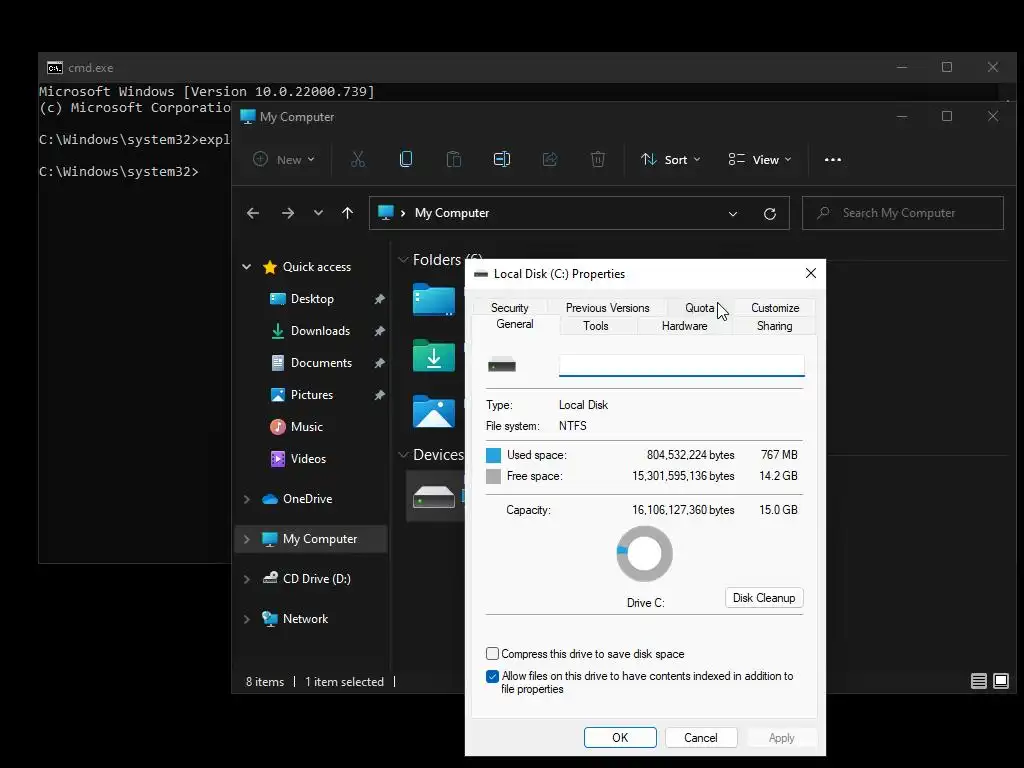Uncheck Allow files to have contents indexed
Viewport: 1024px width, 768px height.
click(x=492, y=677)
